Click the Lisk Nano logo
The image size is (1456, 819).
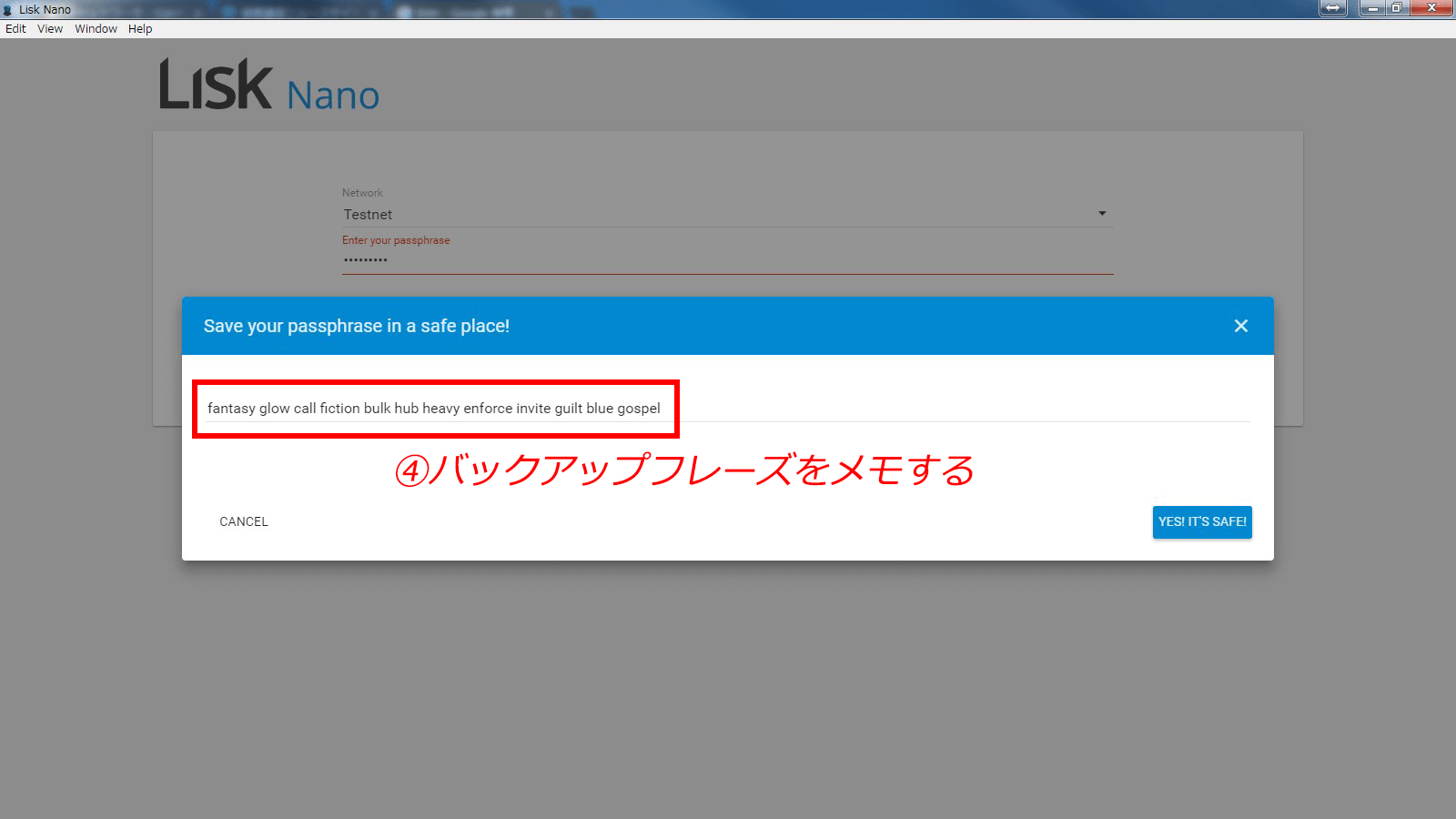[x=269, y=86]
